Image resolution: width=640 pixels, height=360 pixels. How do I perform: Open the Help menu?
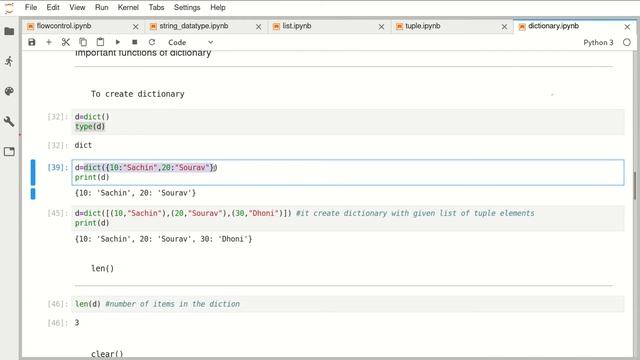click(x=218, y=7)
